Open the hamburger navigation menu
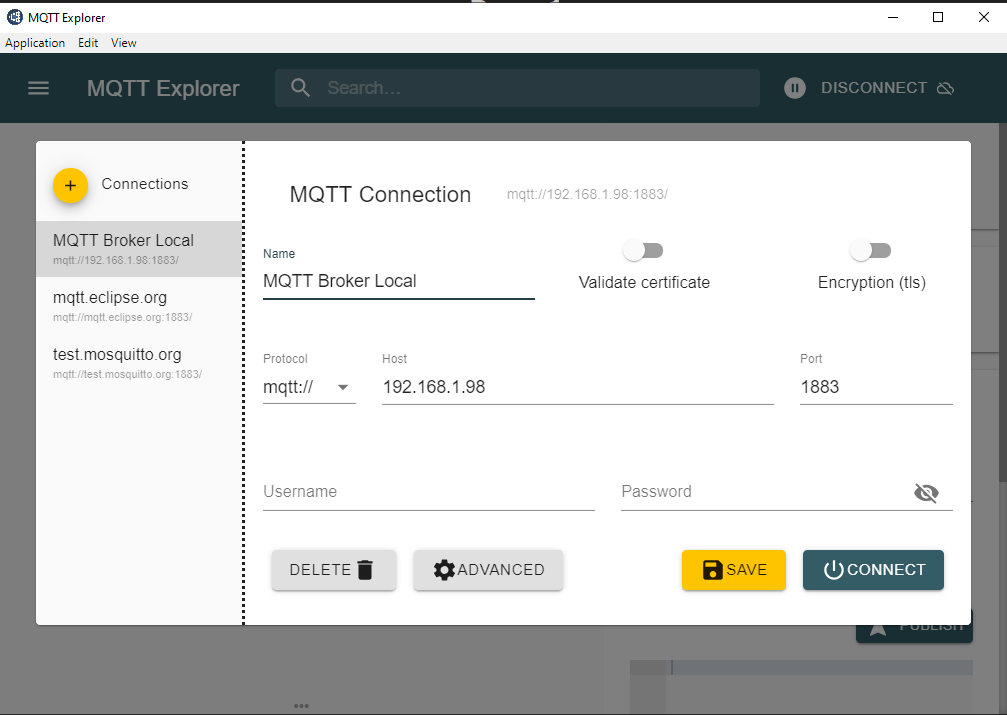Image resolution: width=1007 pixels, height=715 pixels. [38, 88]
